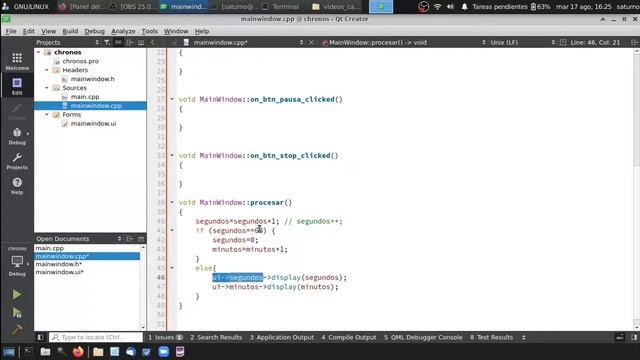Toggle the progress details icon in status bar
Viewport: 640px width, 360px height.
click(x=620, y=337)
